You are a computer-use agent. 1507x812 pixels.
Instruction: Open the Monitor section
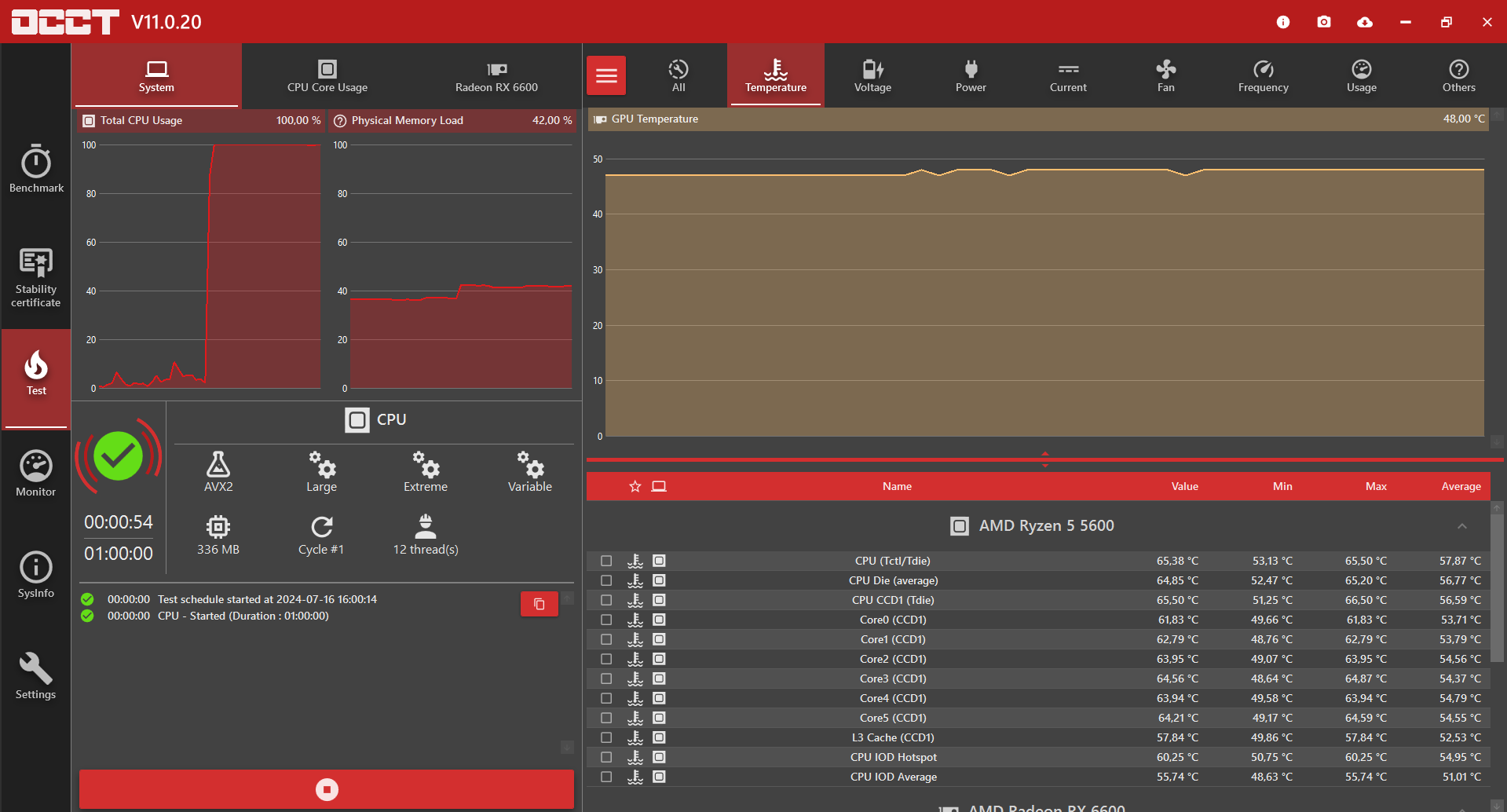36,474
